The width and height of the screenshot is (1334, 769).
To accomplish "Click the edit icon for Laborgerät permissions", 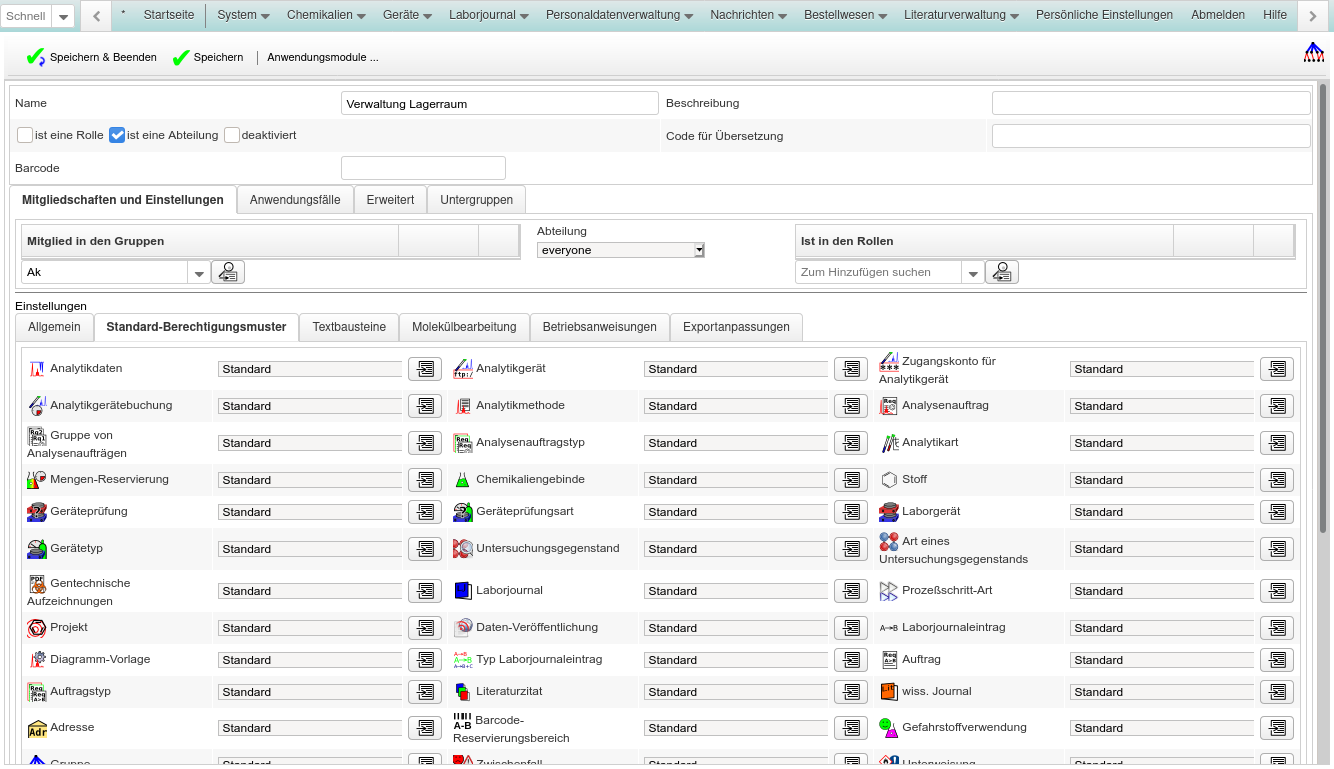I will (x=1276, y=512).
